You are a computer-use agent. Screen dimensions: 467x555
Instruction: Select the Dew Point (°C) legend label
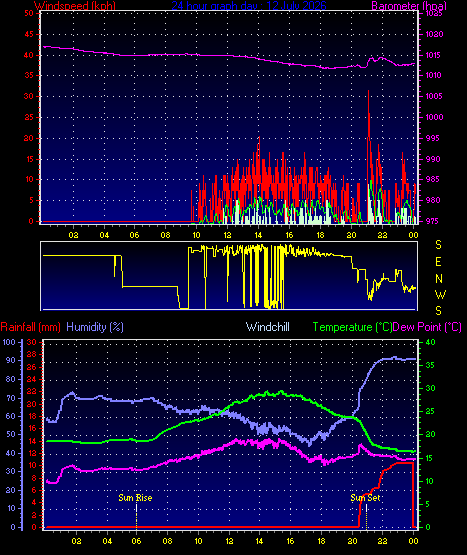[427, 327]
